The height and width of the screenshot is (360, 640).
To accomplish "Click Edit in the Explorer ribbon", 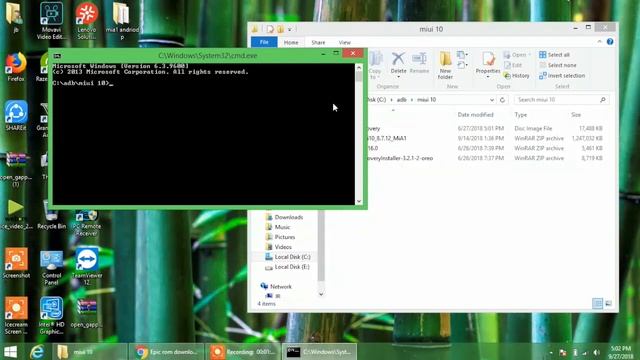I will point(513,65).
